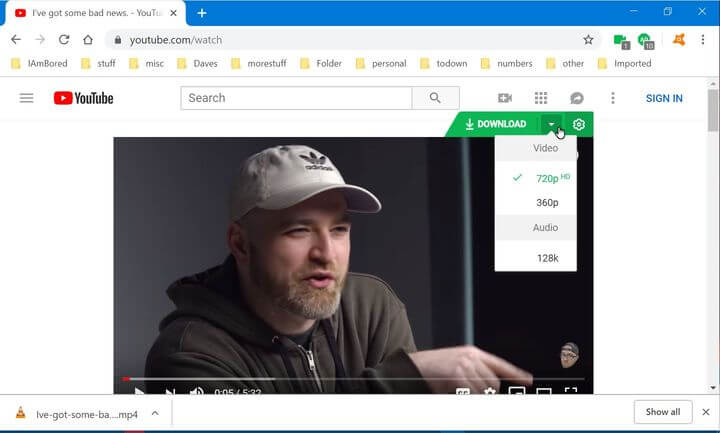Open the Daves bookmarks folder

pyautogui.click(x=197, y=63)
